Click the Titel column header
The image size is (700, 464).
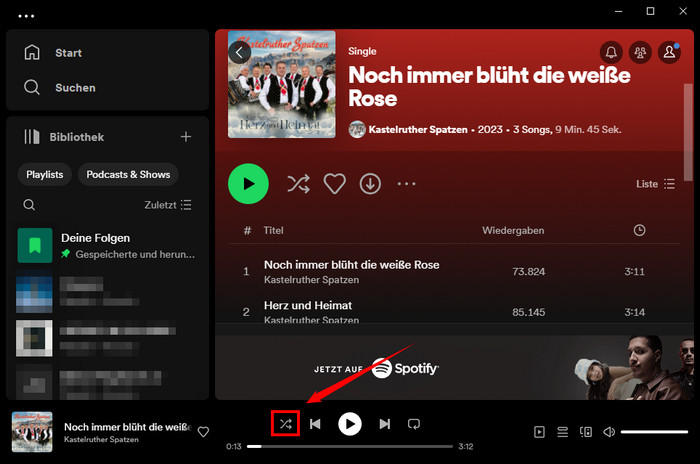273,230
